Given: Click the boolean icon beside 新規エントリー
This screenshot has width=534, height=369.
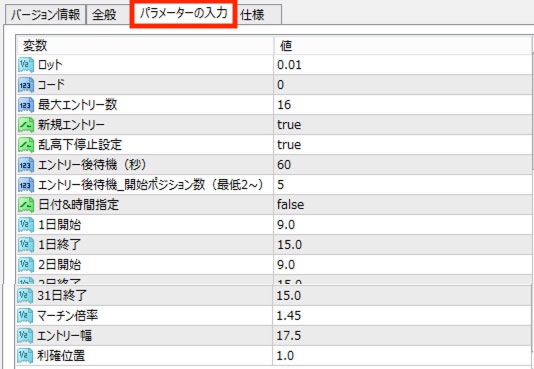Looking at the screenshot, I should 26,125.
